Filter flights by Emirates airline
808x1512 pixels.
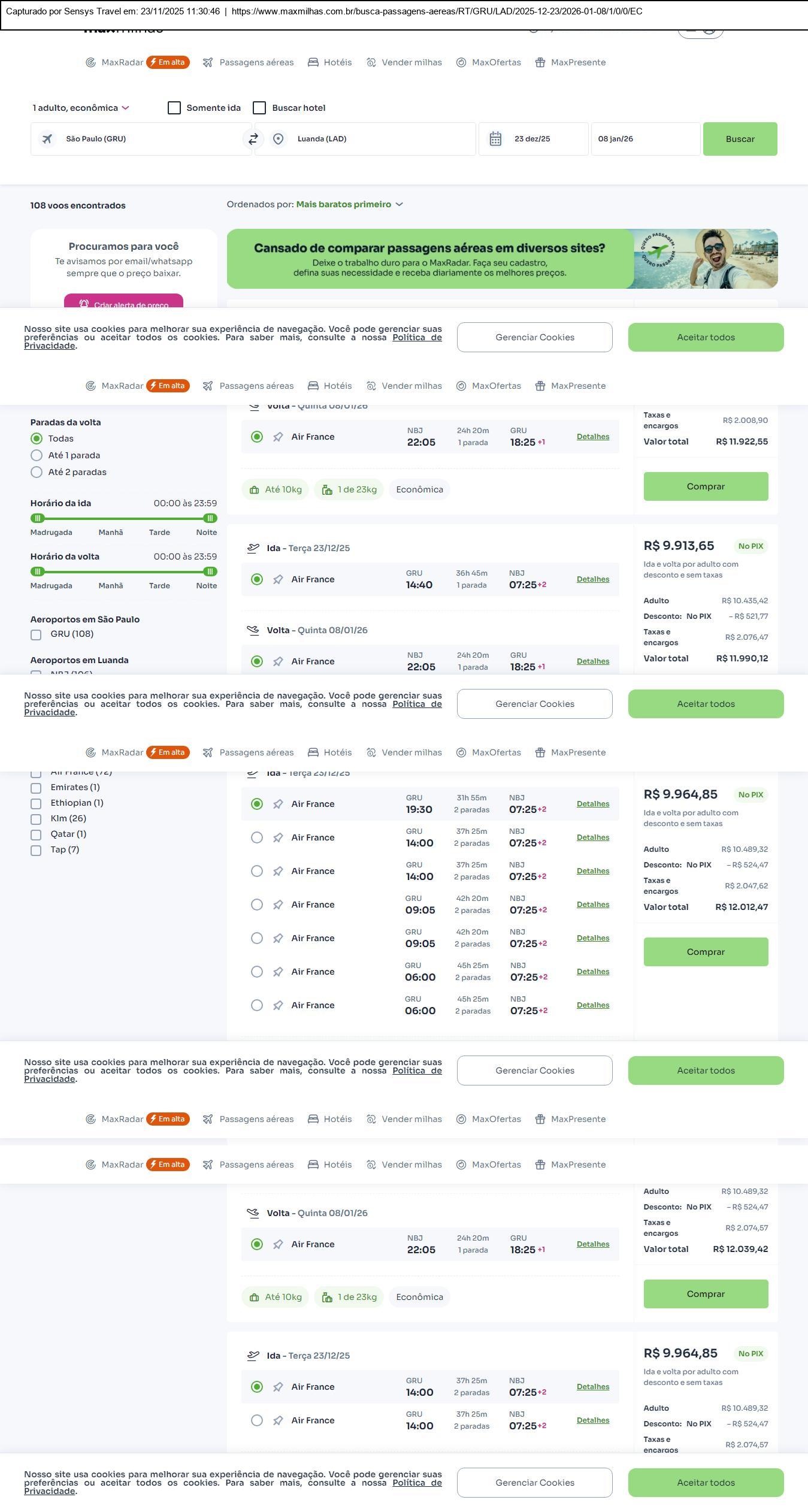(x=36, y=788)
